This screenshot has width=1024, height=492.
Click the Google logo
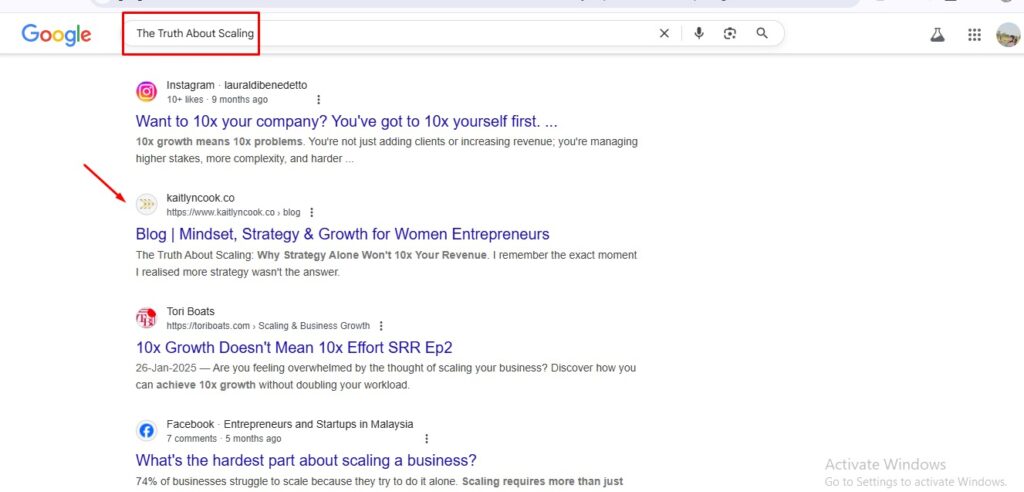point(56,35)
